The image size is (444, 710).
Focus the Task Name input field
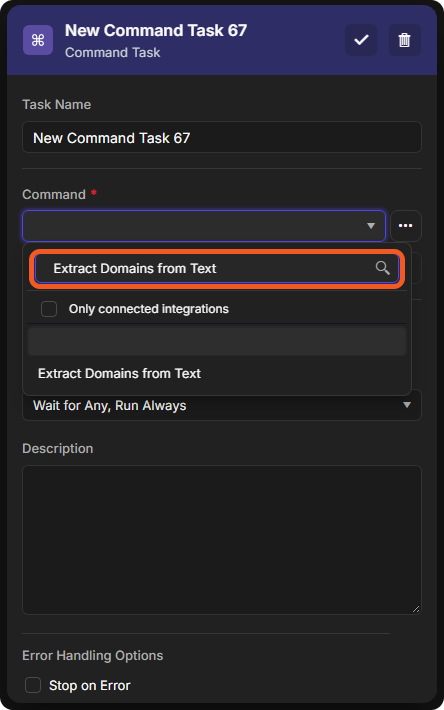(222, 137)
